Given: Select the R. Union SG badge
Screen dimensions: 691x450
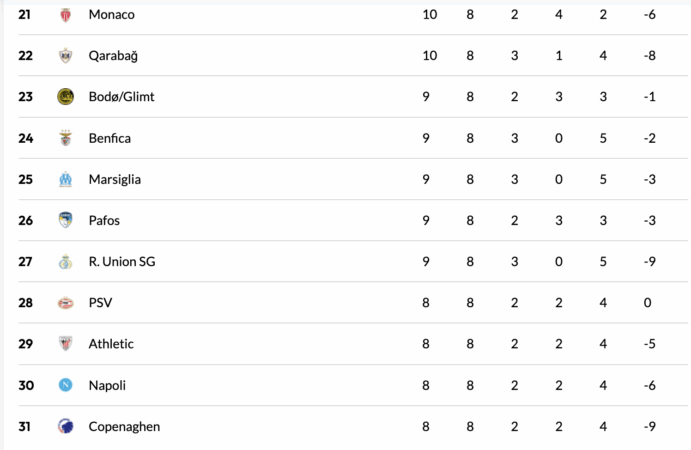Looking at the screenshot, I should coord(66,262).
